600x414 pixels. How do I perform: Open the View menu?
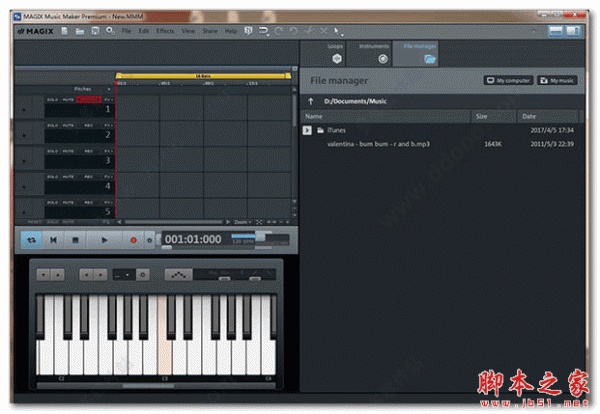tap(188, 31)
